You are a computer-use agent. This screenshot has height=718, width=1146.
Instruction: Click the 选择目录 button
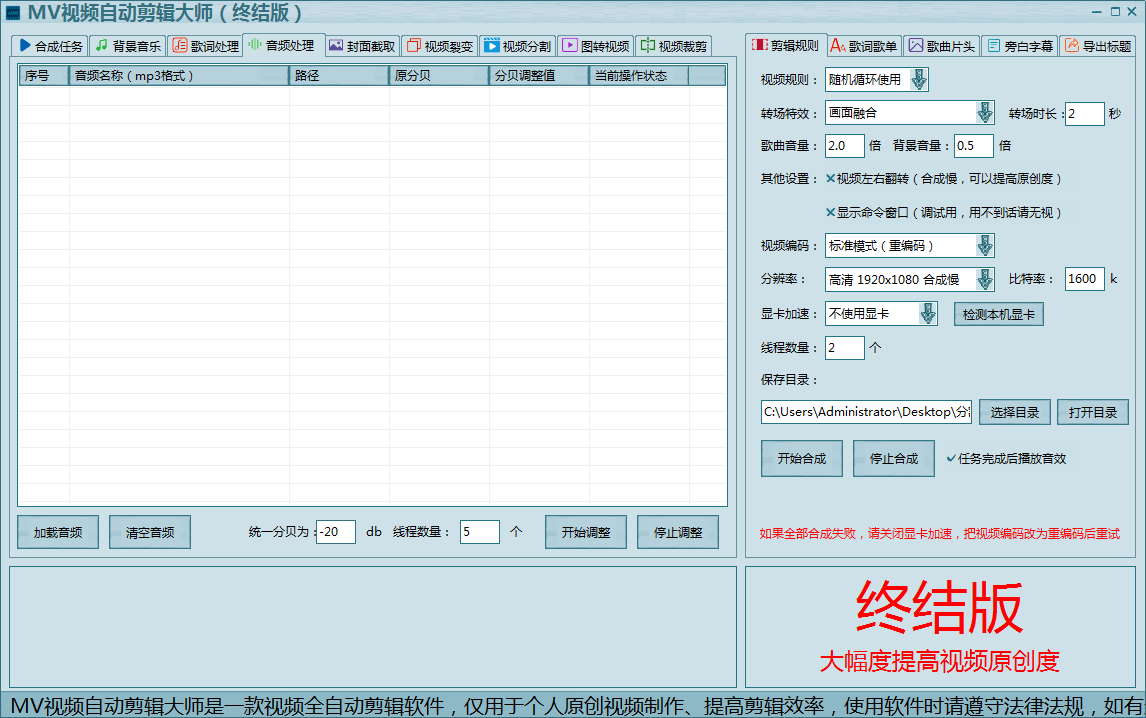coord(1014,412)
